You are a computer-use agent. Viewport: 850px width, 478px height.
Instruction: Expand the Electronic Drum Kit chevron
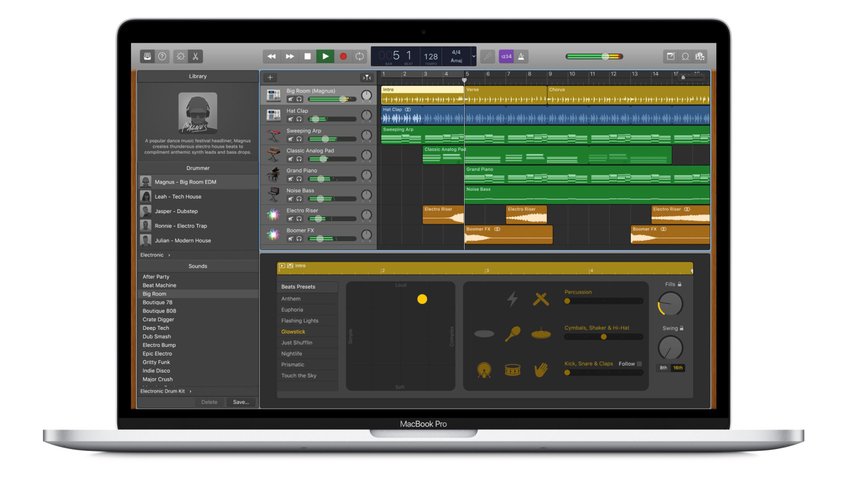pyautogui.click(x=190, y=391)
